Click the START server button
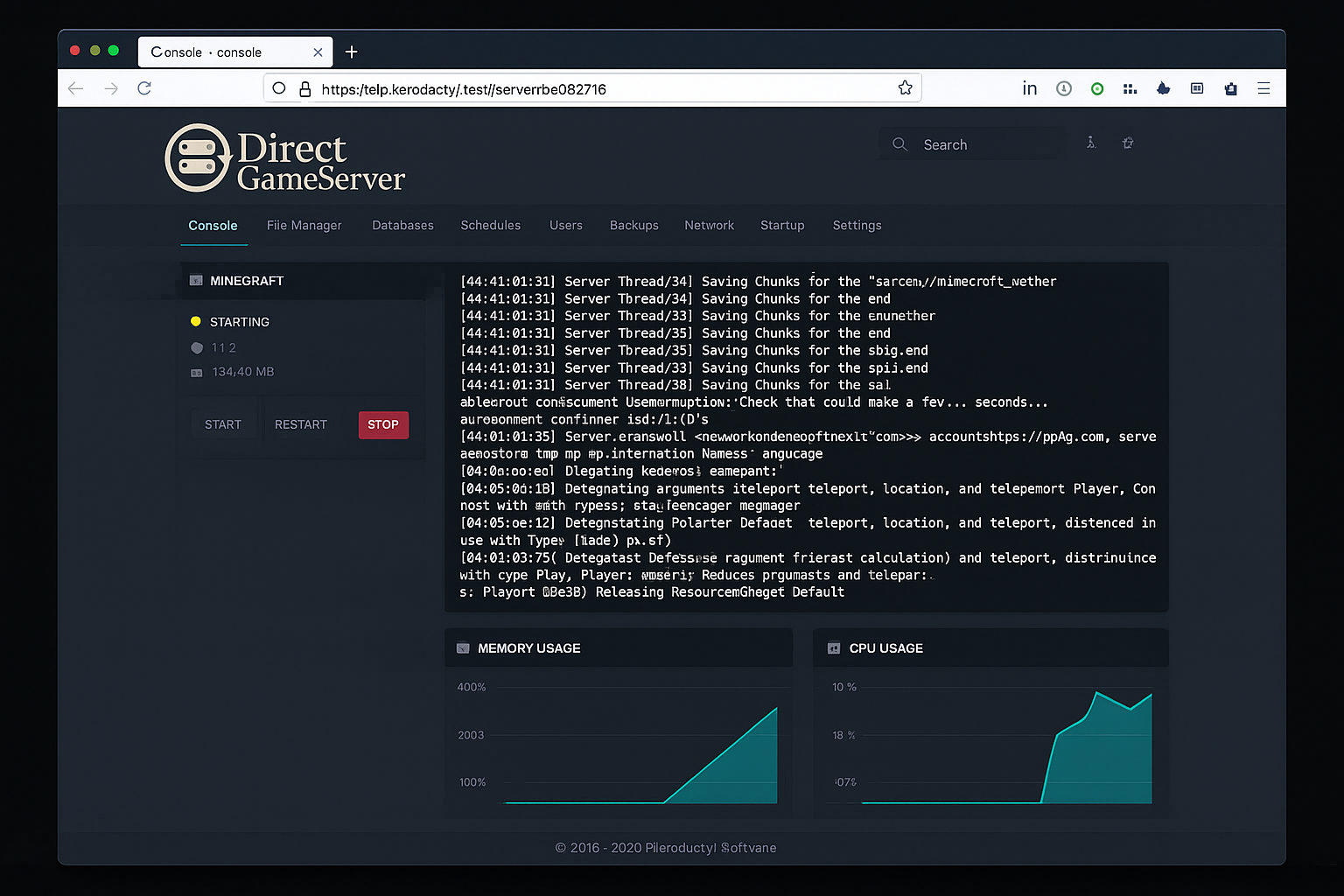Image resolution: width=1344 pixels, height=896 pixels. click(x=223, y=424)
